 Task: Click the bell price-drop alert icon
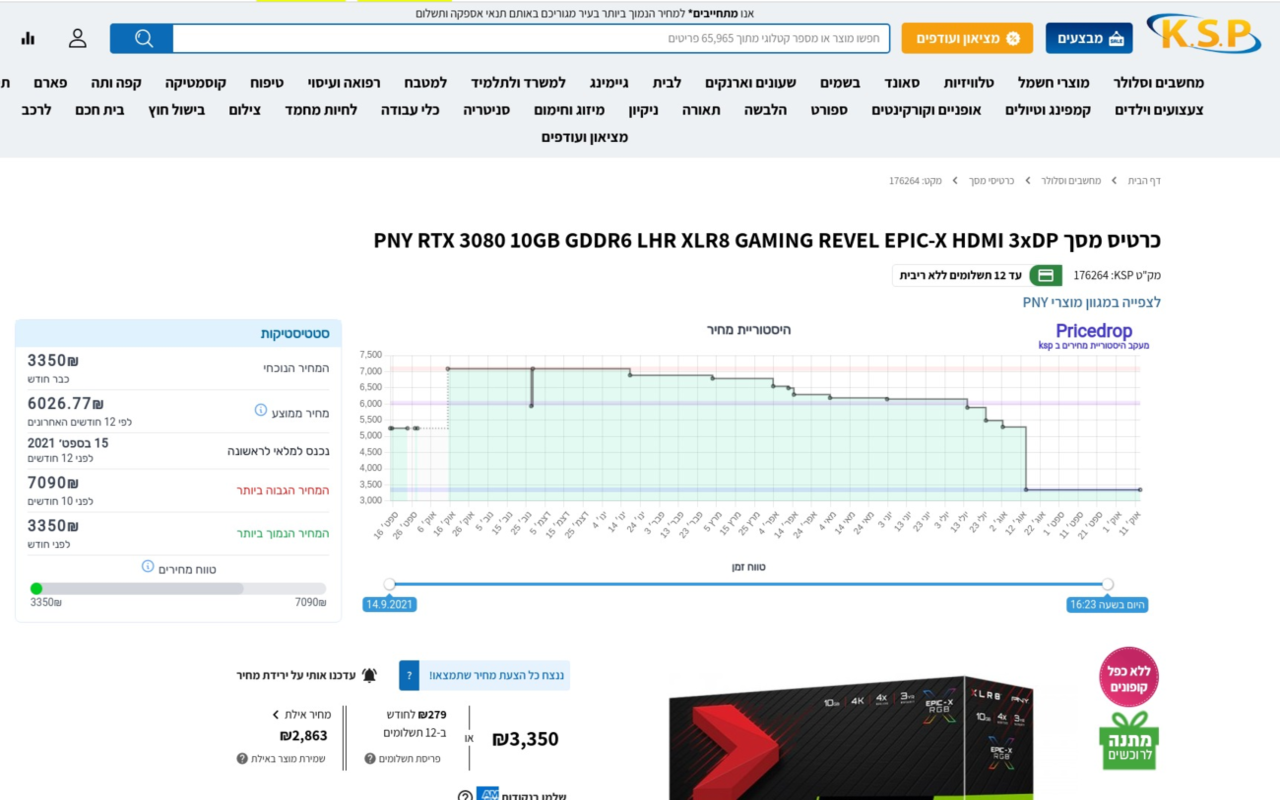click(369, 675)
